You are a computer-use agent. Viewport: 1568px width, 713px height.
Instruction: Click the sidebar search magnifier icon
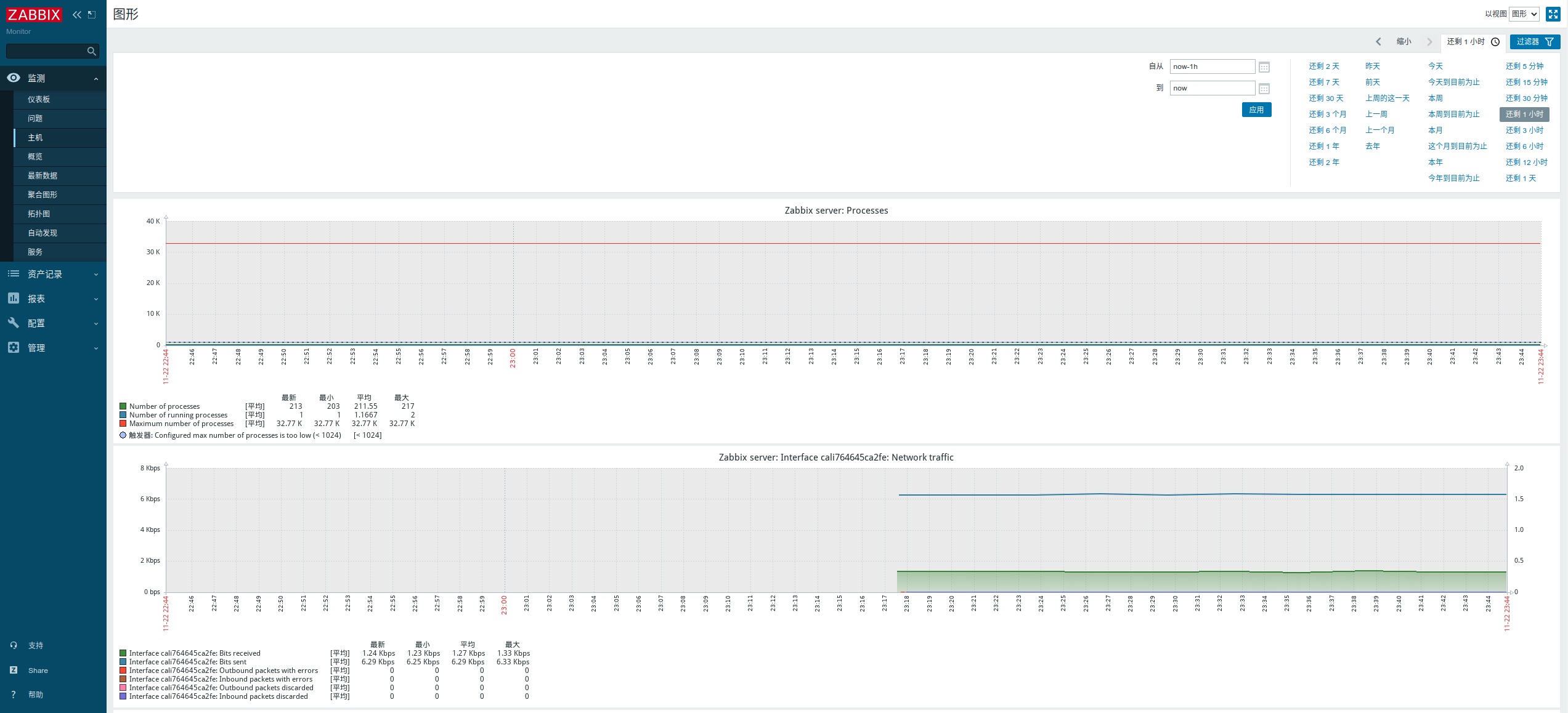coord(92,51)
